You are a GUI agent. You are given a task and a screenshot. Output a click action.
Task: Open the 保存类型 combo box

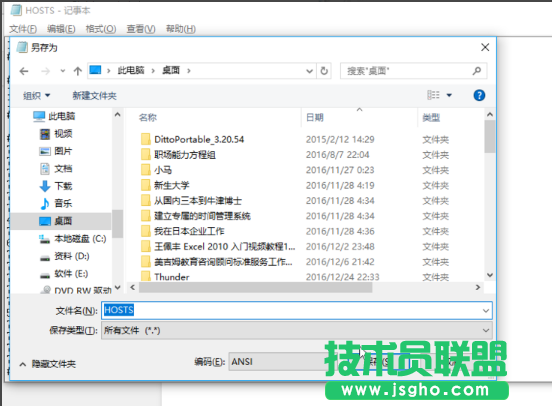click(x=296, y=330)
